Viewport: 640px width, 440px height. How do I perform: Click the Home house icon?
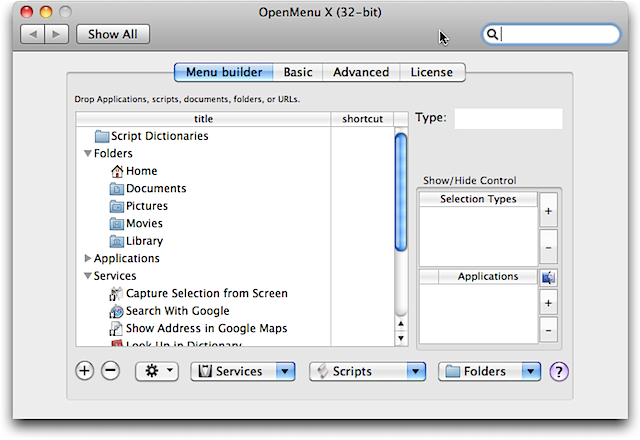(117, 171)
